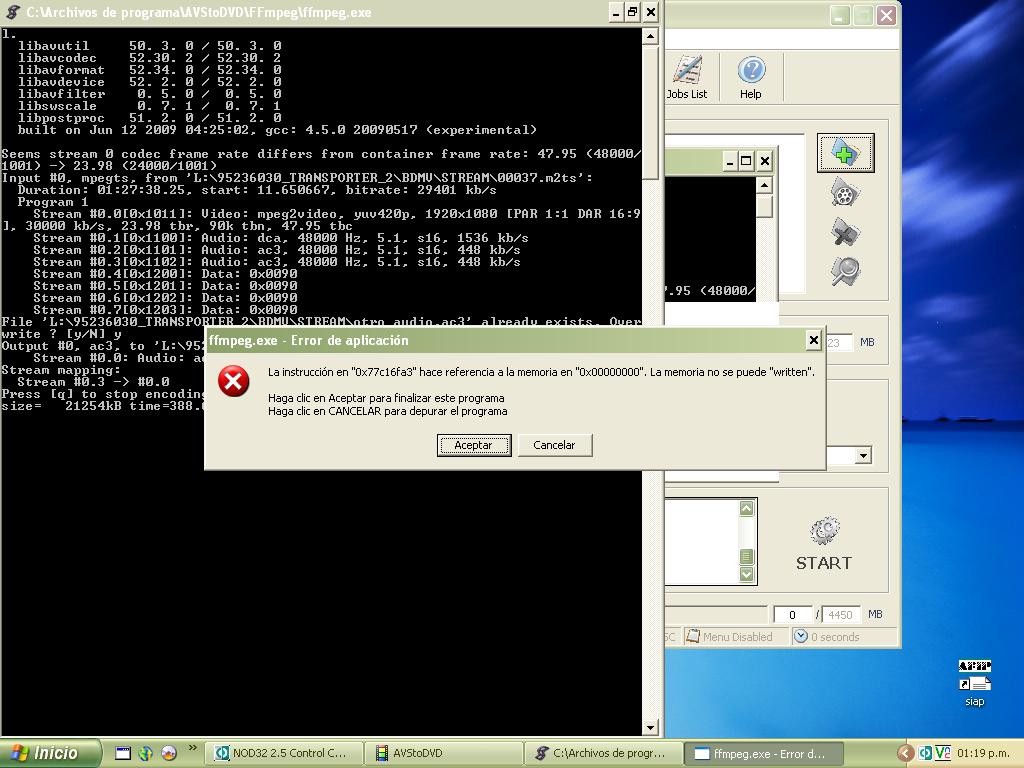1024x768 pixels.
Task: Open Jobs List in the AVStoDVD toolbar
Action: coord(686,77)
